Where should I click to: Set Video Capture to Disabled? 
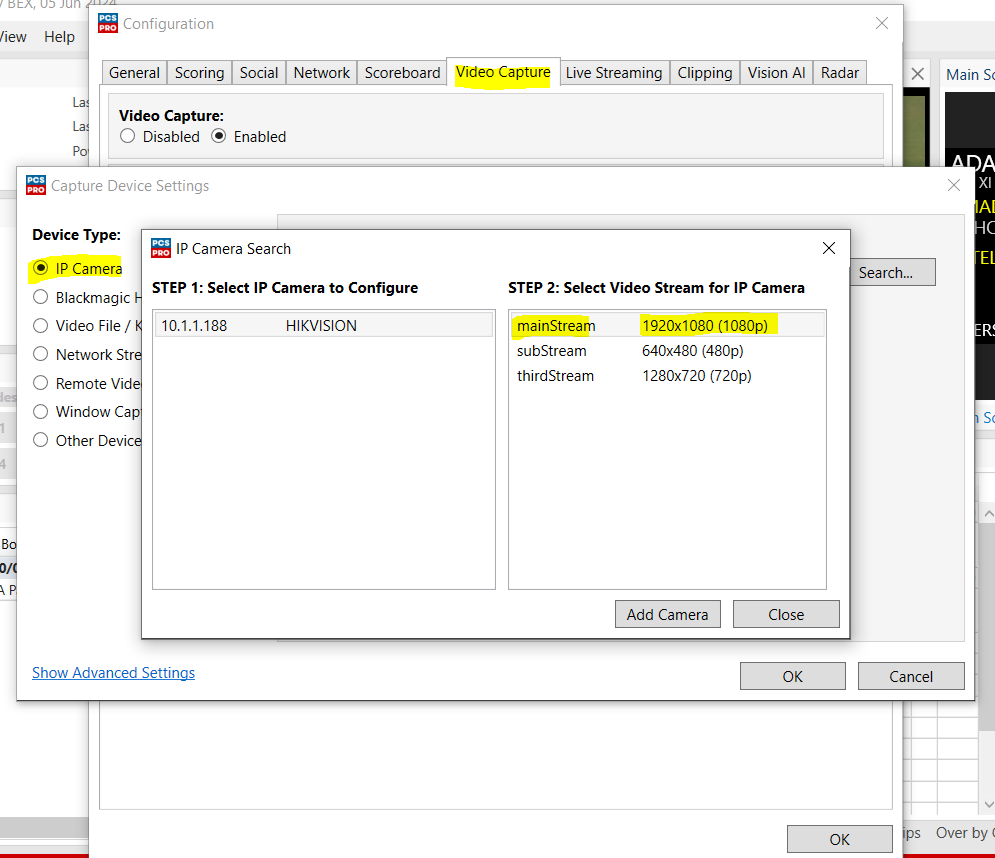[x=128, y=136]
